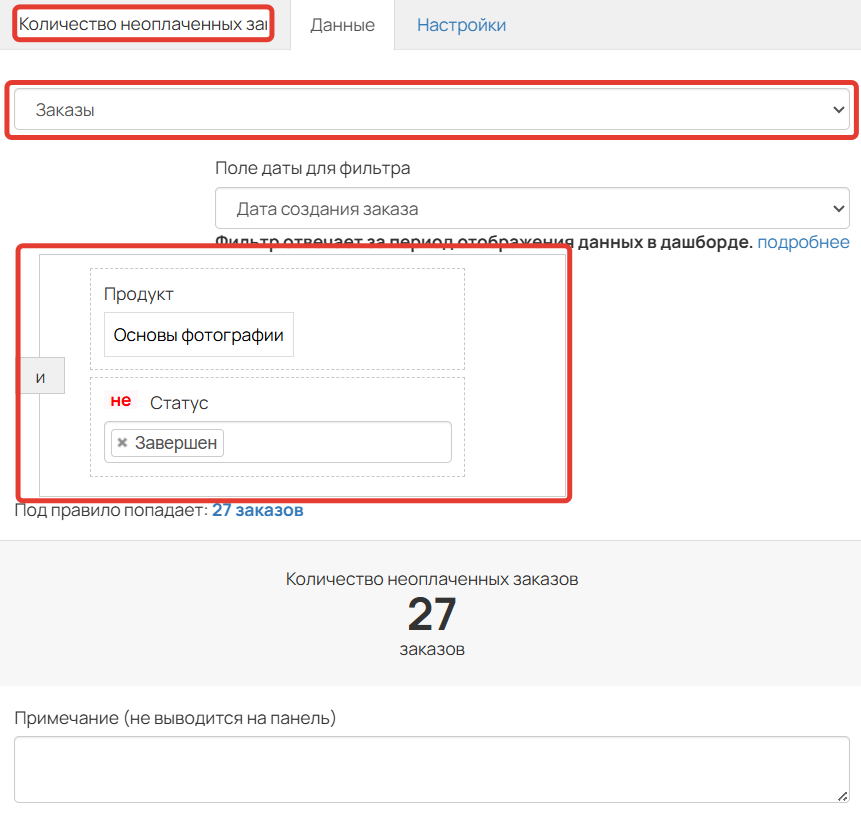The image size is (861, 817).
Task: Remove the Завершен status tag
Action: pos(122,443)
